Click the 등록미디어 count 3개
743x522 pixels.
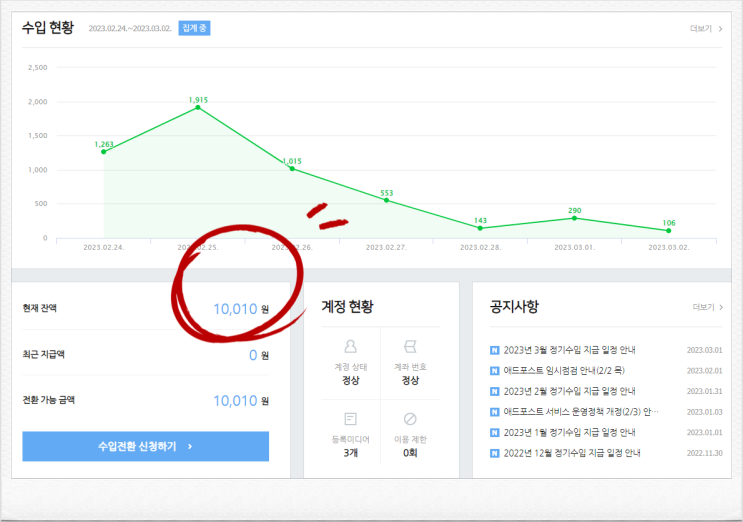coord(351,453)
